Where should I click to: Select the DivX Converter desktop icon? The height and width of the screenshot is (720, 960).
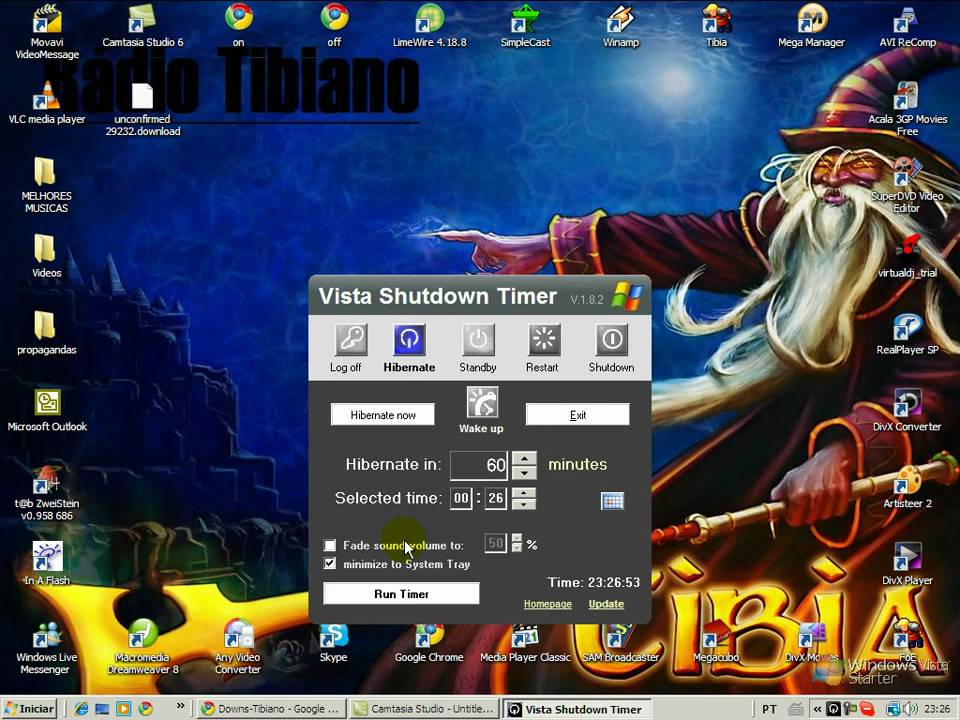pyautogui.click(x=907, y=411)
